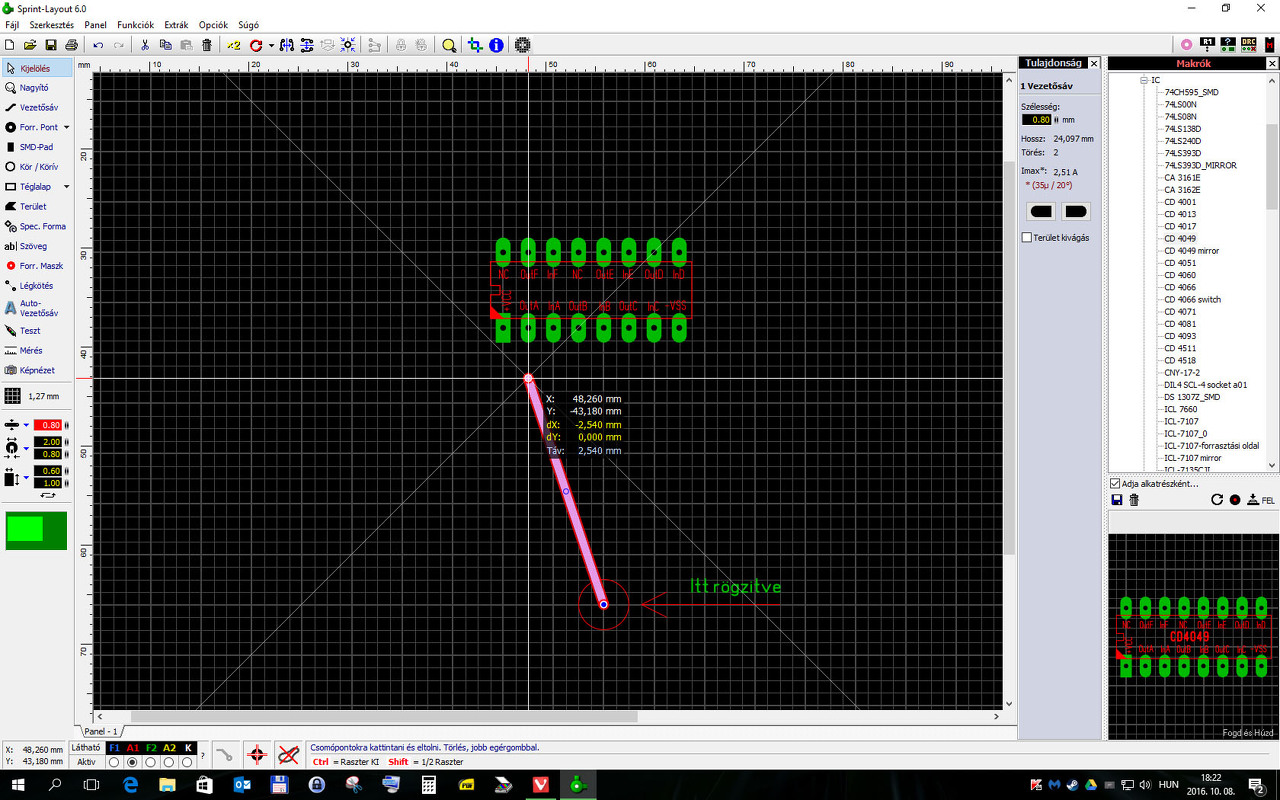Select CD 4049 in macro list
This screenshot has height=800, width=1280.
1180,238
